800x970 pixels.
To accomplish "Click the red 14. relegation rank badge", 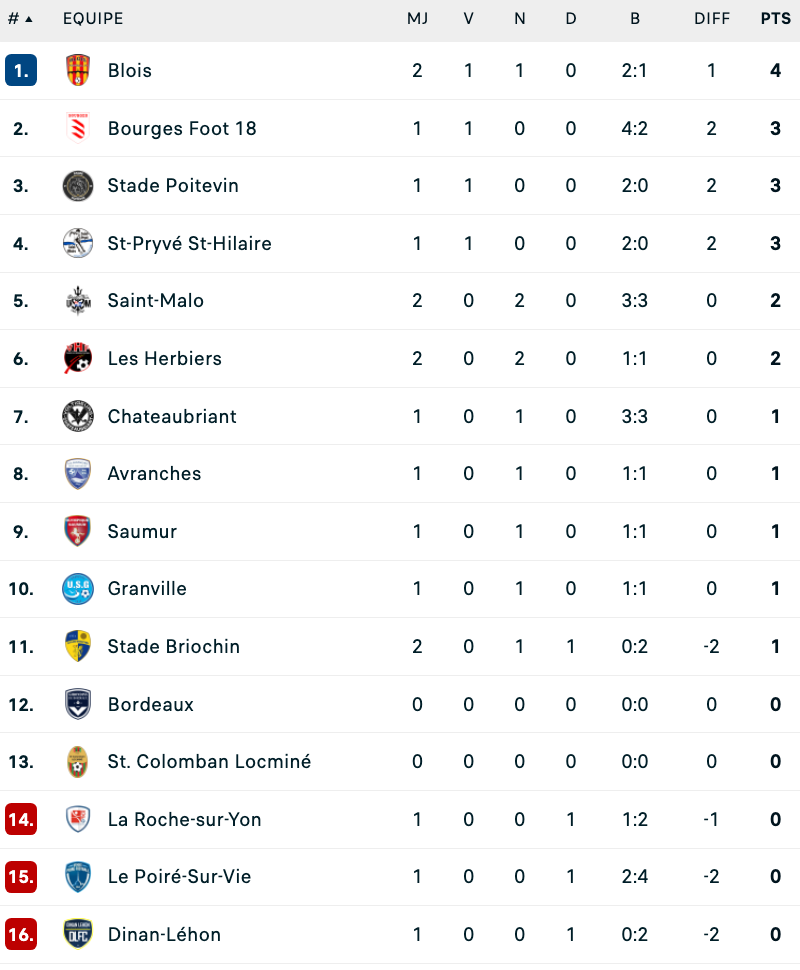I will point(21,819).
